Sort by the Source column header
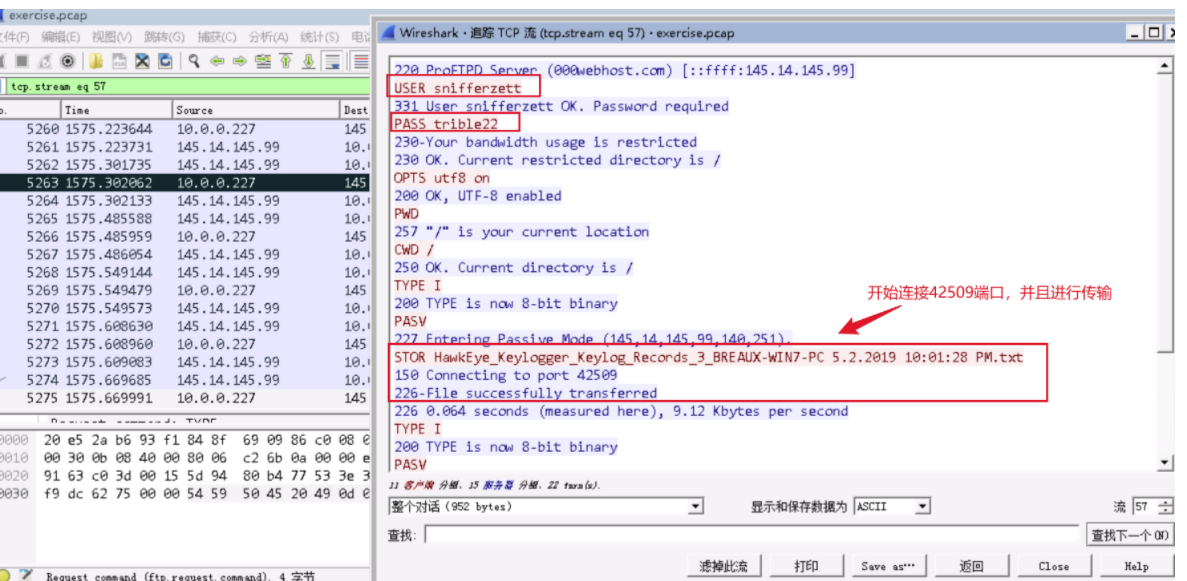This screenshot has height=581, width=1187. tap(257, 110)
